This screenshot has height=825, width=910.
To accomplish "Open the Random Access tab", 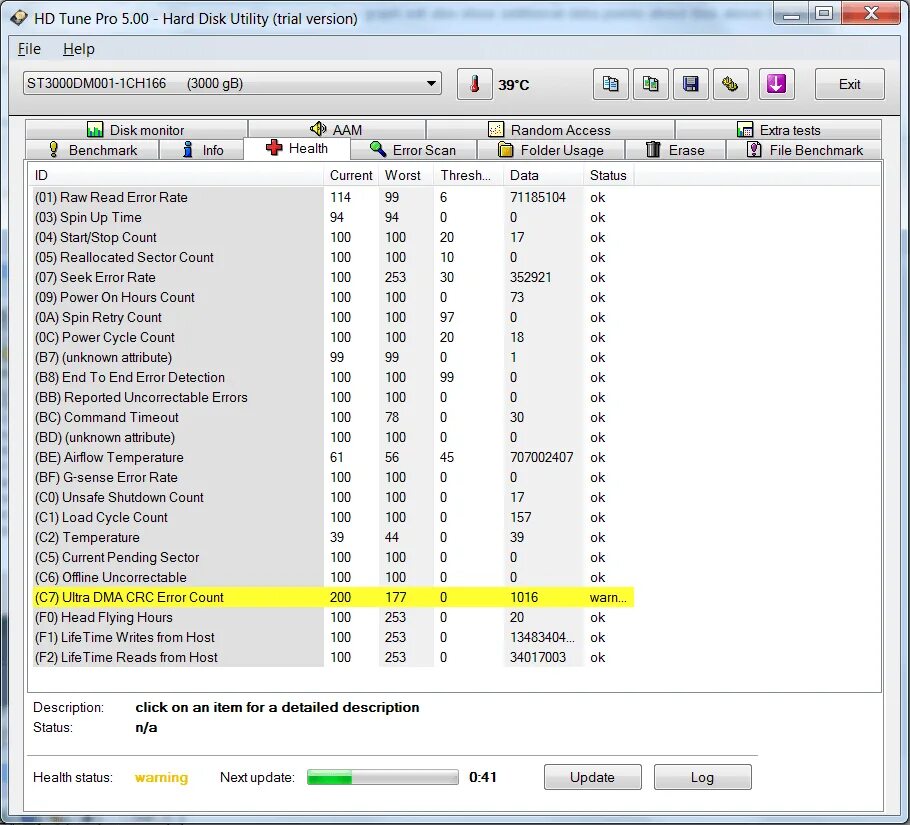I will [x=550, y=129].
